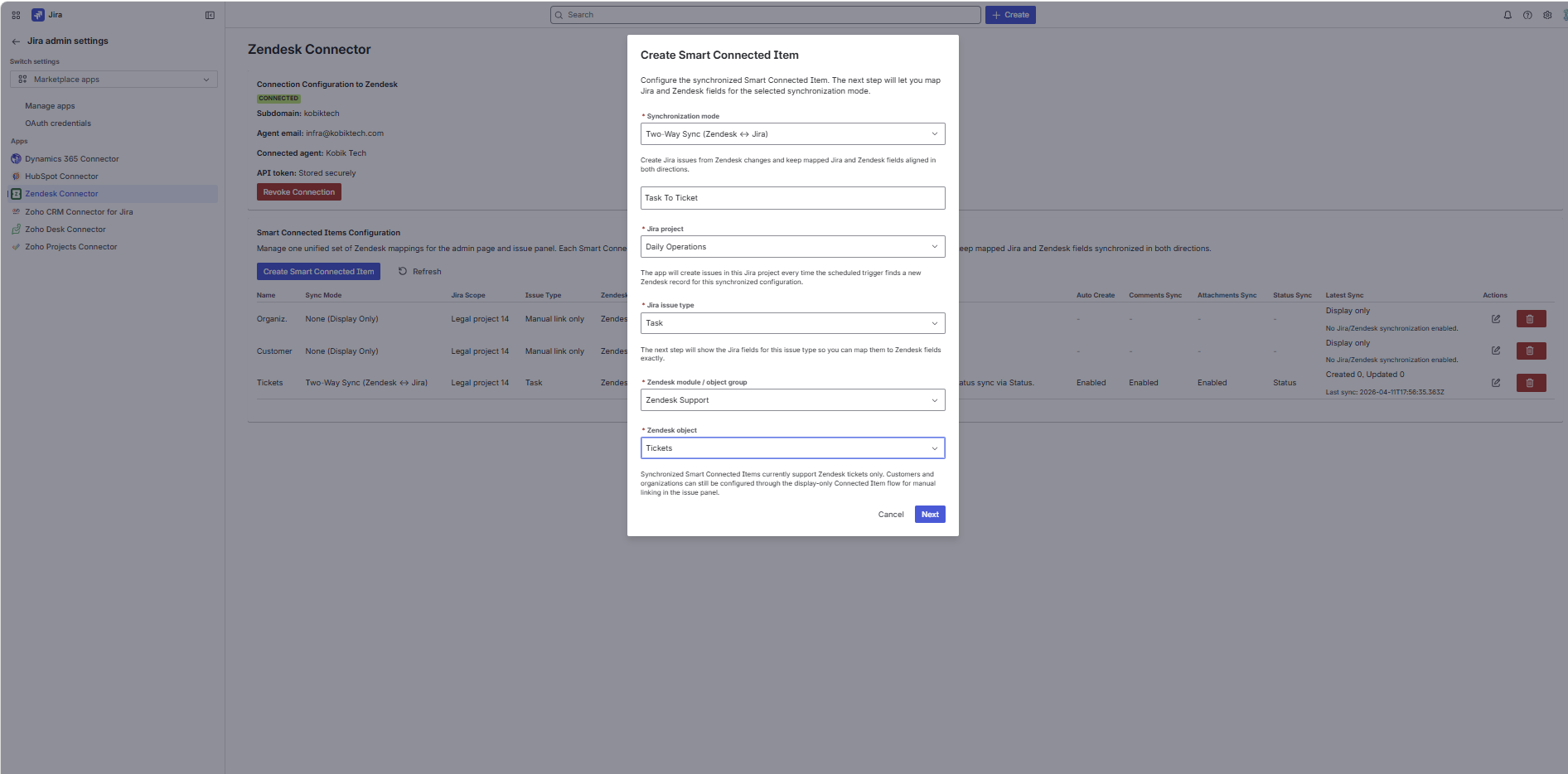Click the Issue Type column header

pyautogui.click(x=543, y=295)
